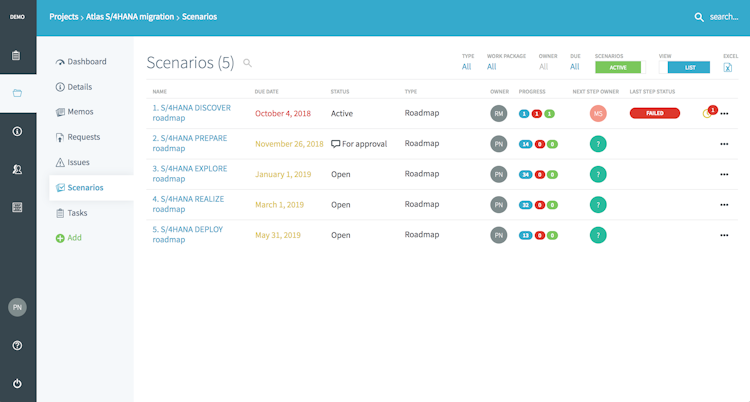Click the PN owner avatar in DEPLOY row
This screenshot has width=750, height=402.
[x=498, y=235]
